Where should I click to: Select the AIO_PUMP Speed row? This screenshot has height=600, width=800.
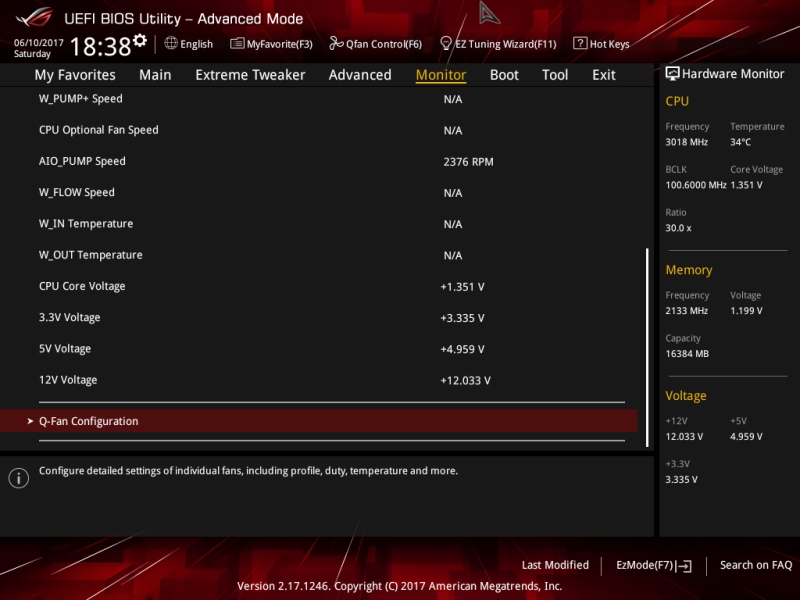pyautogui.click(x=319, y=161)
